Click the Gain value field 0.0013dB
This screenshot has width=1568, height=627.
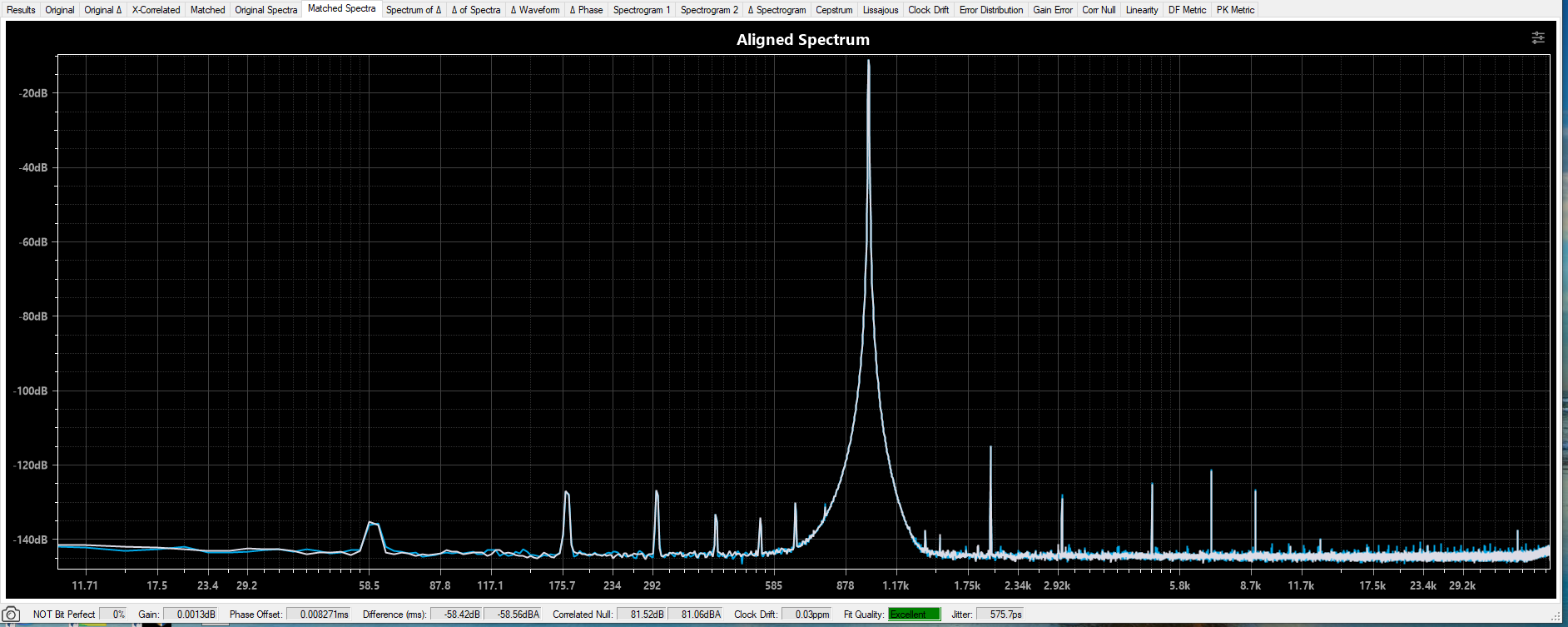pos(191,615)
